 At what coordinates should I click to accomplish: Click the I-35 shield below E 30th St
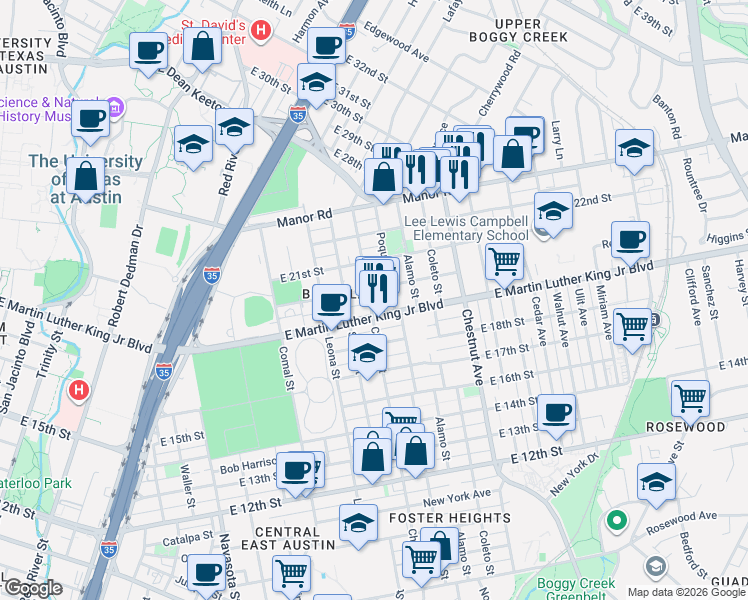tap(298, 115)
